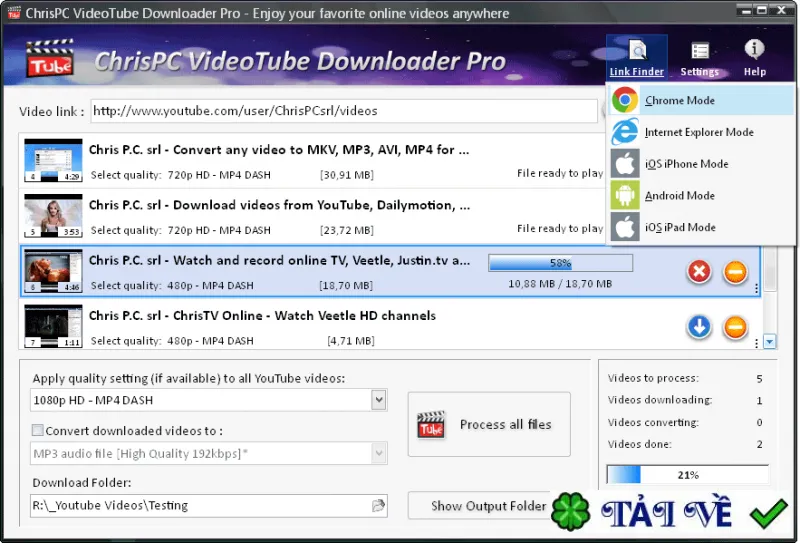Start download of ChrisTV Online video

coord(699,327)
